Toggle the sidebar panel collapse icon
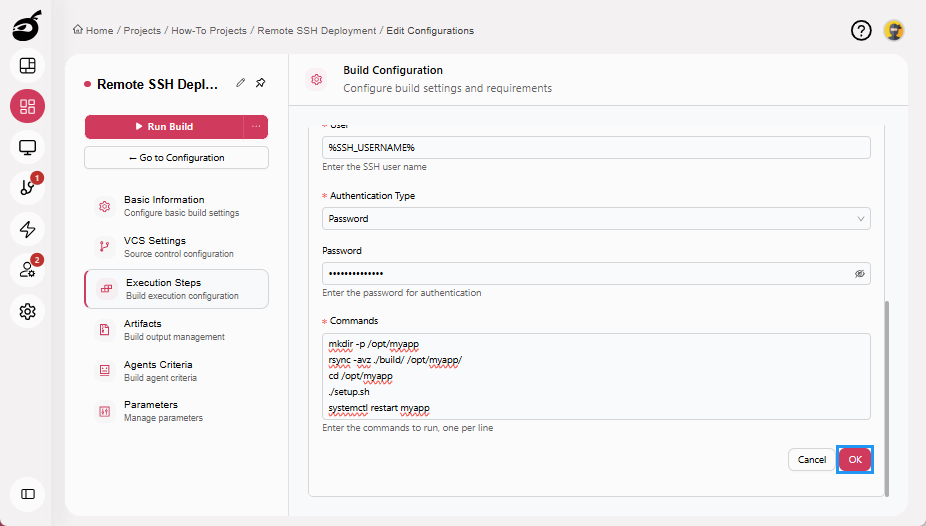 (x=28, y=494)
